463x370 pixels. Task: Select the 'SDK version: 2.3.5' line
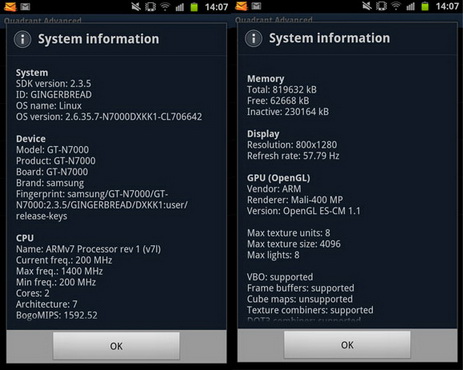coord(53,84)
